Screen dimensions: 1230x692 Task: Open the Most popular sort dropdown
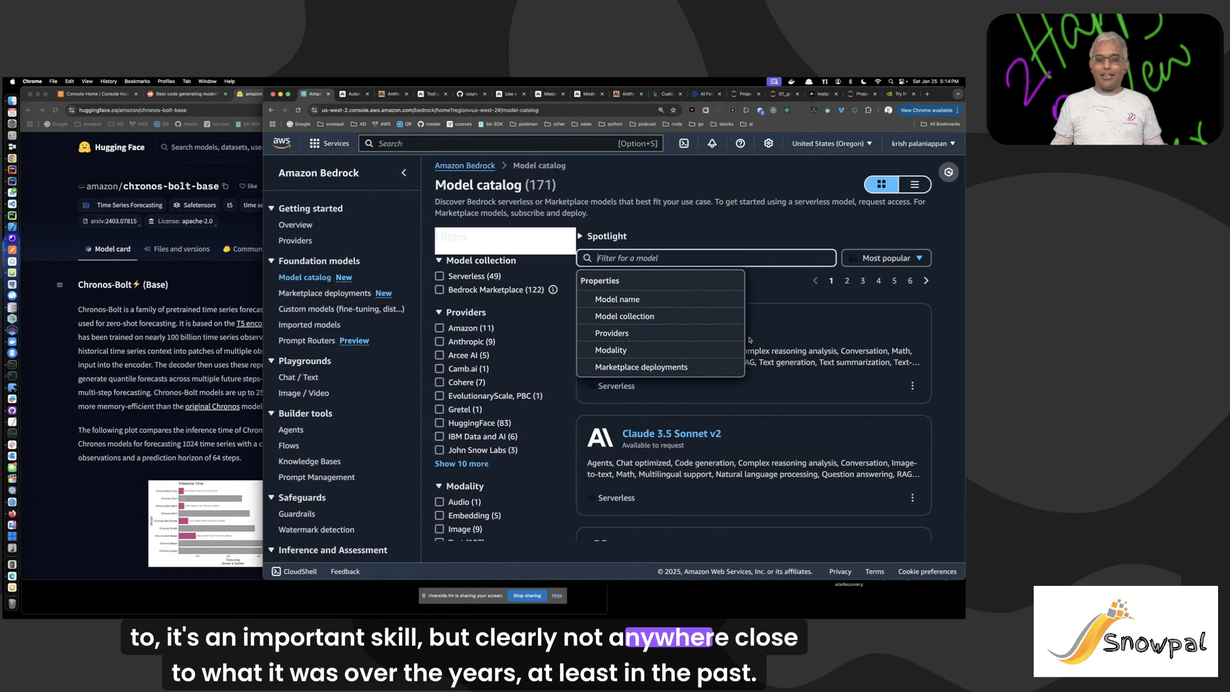(886, 258)
